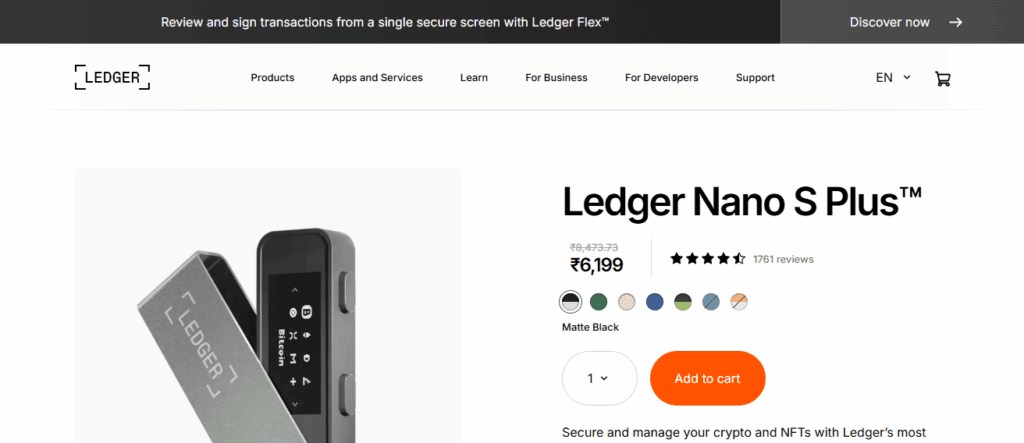
Task: Click the Ledger logo in header
Action: 112,77
